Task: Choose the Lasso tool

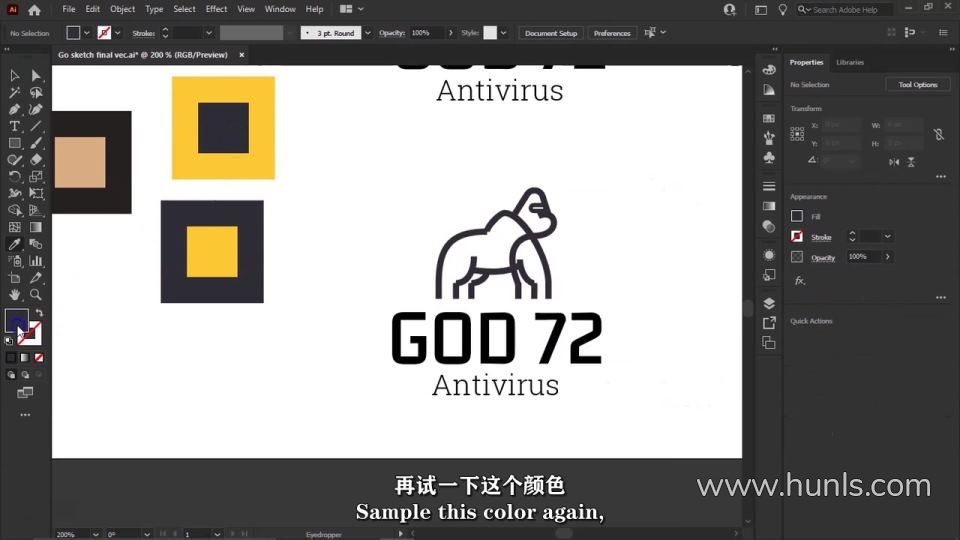Action: (x=36, y=92)
